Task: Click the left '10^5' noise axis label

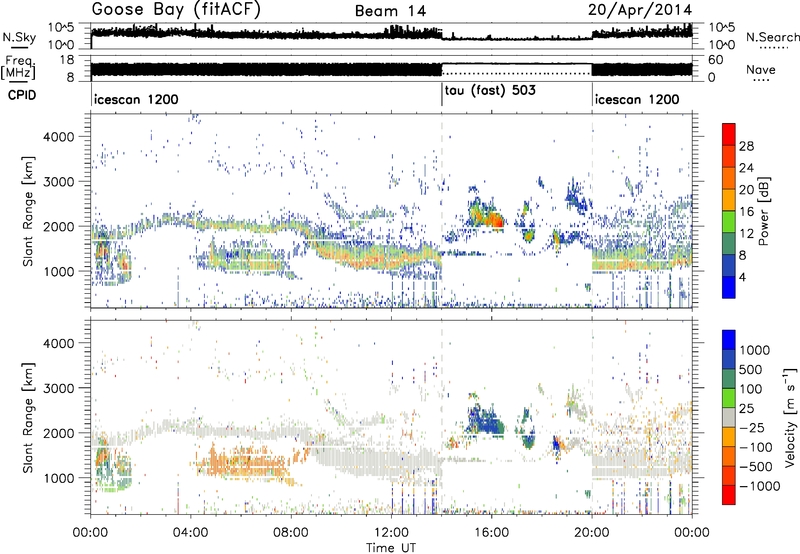Action: (x=61, y=28)
